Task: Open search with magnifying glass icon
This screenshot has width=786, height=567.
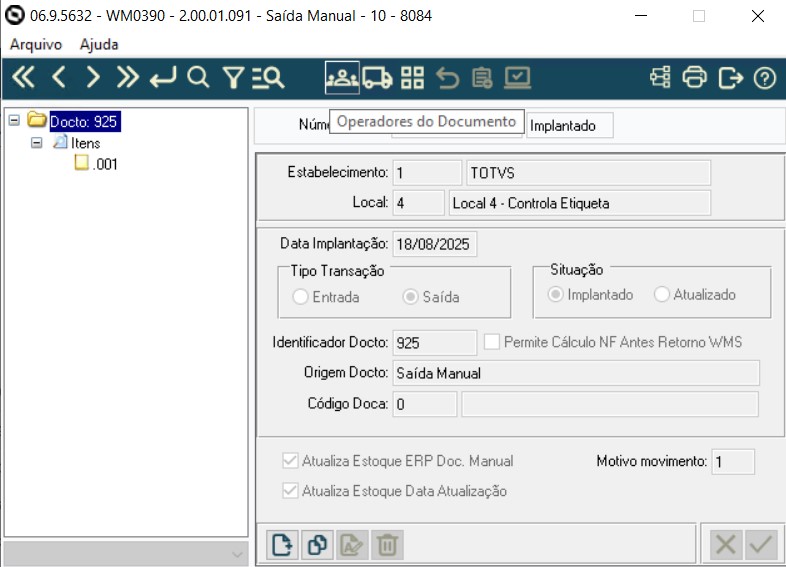Action: point(198,78)
